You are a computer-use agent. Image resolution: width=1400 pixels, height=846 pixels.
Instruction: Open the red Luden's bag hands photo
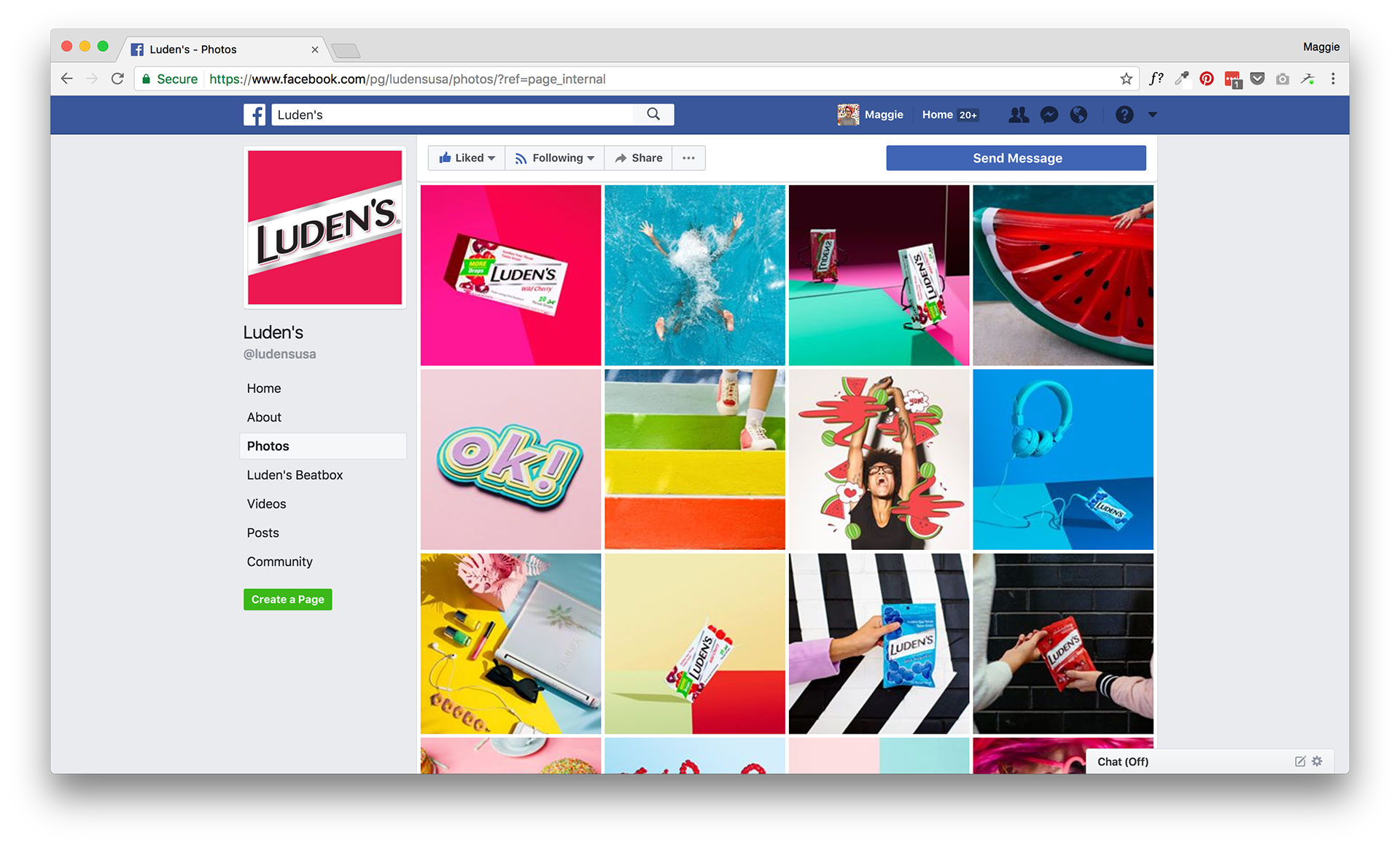pyautogui.click(x=1063, y=643)
